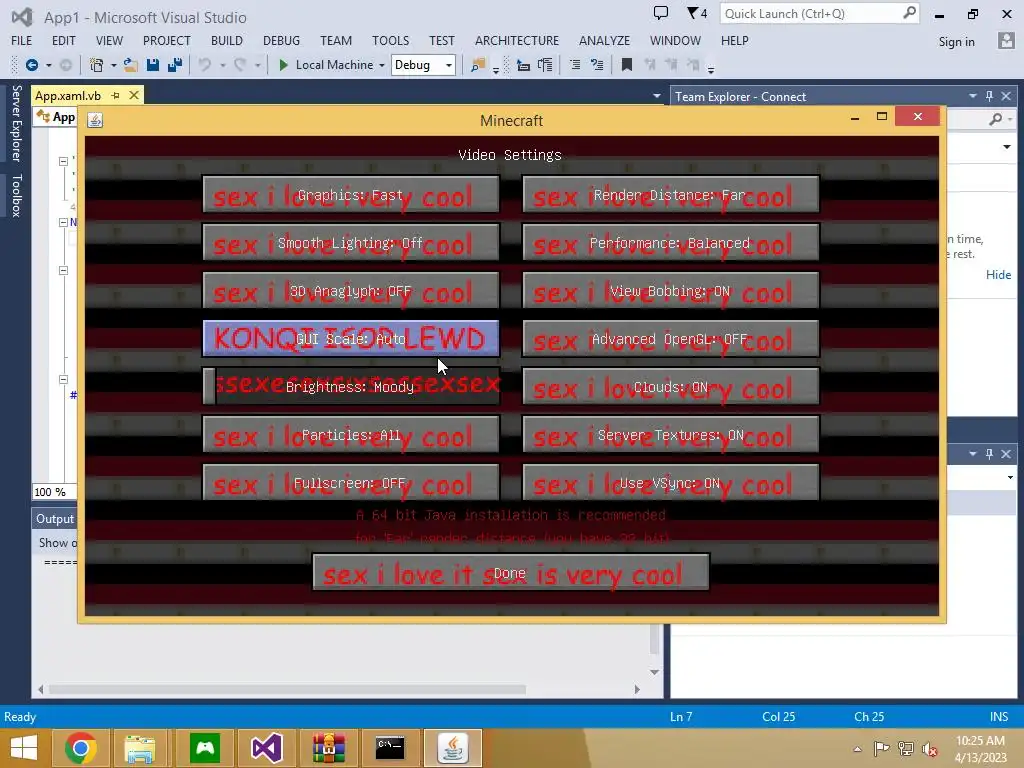Viewport: 1024px width, 768px height.
Task: Open Google Chrome from the taskbar
Action: pyautogui.click(x=81, y=748)
